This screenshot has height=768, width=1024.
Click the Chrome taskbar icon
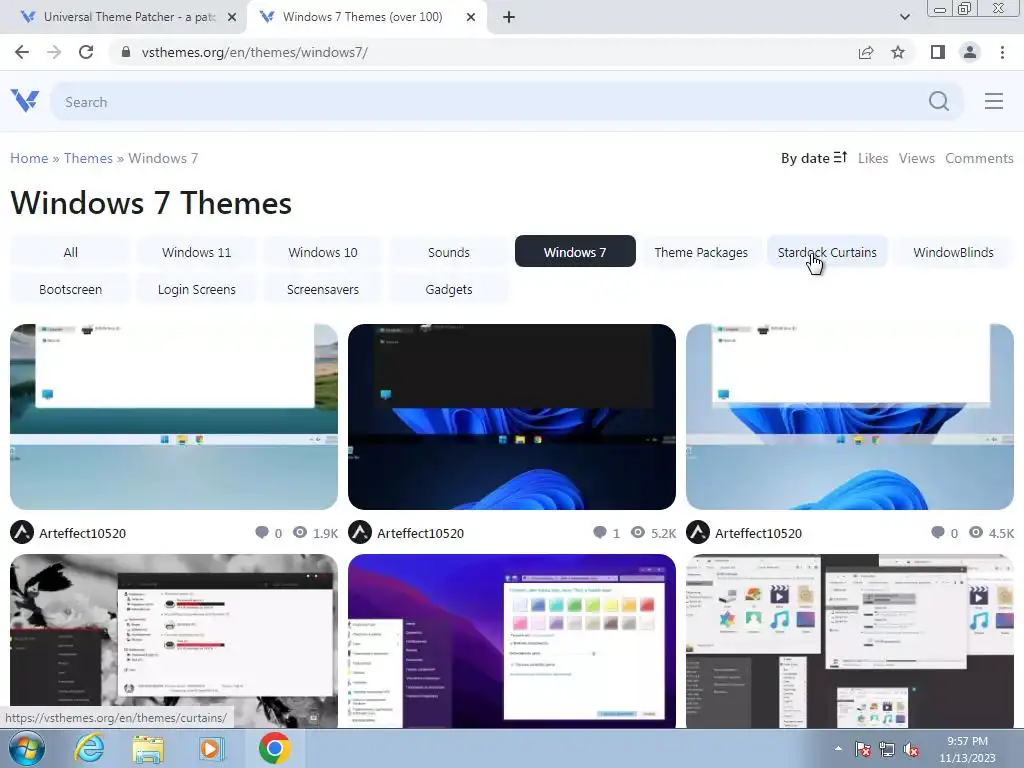274,748
